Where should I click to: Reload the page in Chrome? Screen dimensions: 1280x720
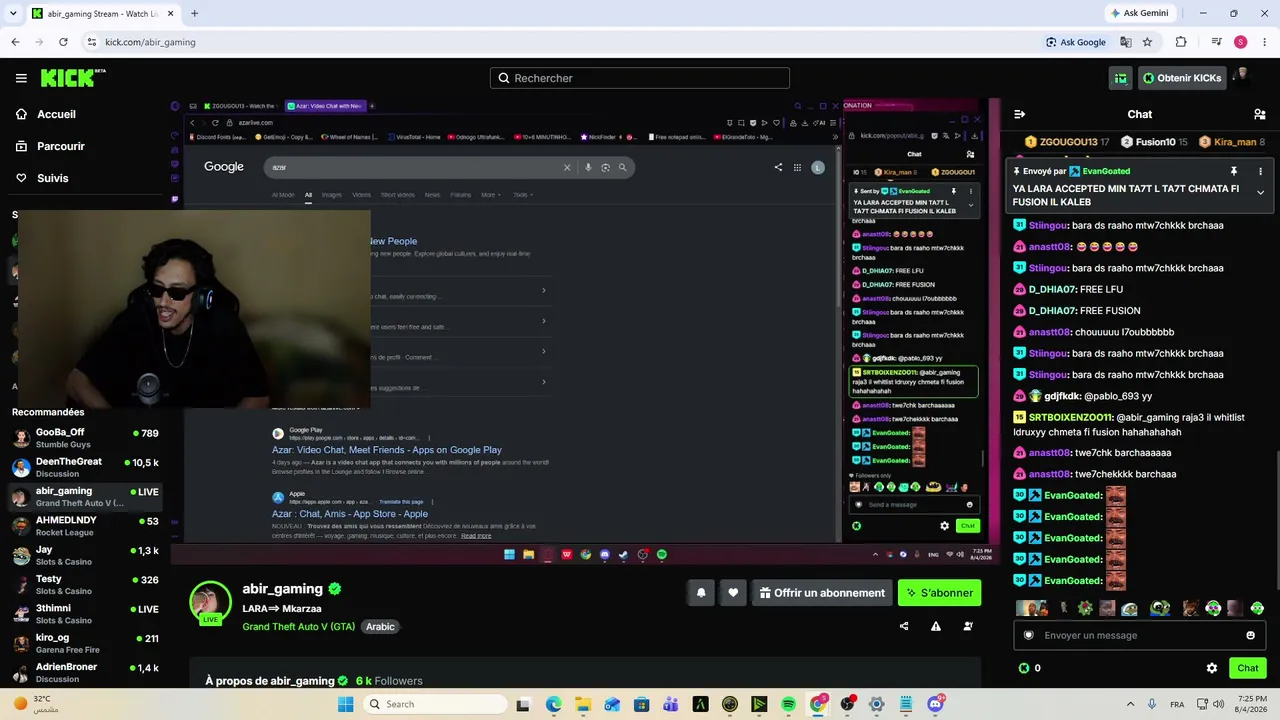pos(63,42)
